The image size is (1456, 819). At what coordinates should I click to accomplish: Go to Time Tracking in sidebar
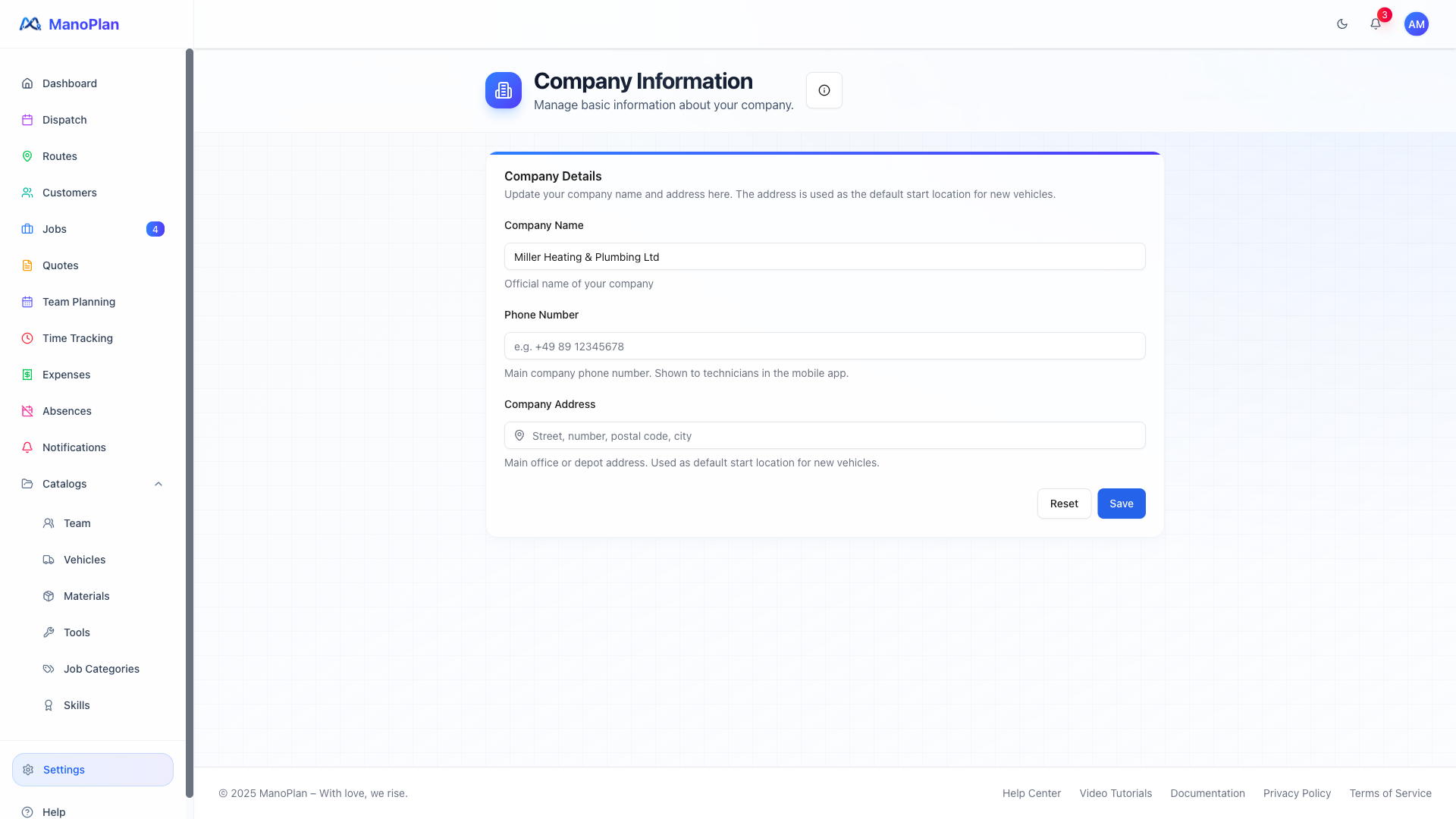click(x=77, y=338)
